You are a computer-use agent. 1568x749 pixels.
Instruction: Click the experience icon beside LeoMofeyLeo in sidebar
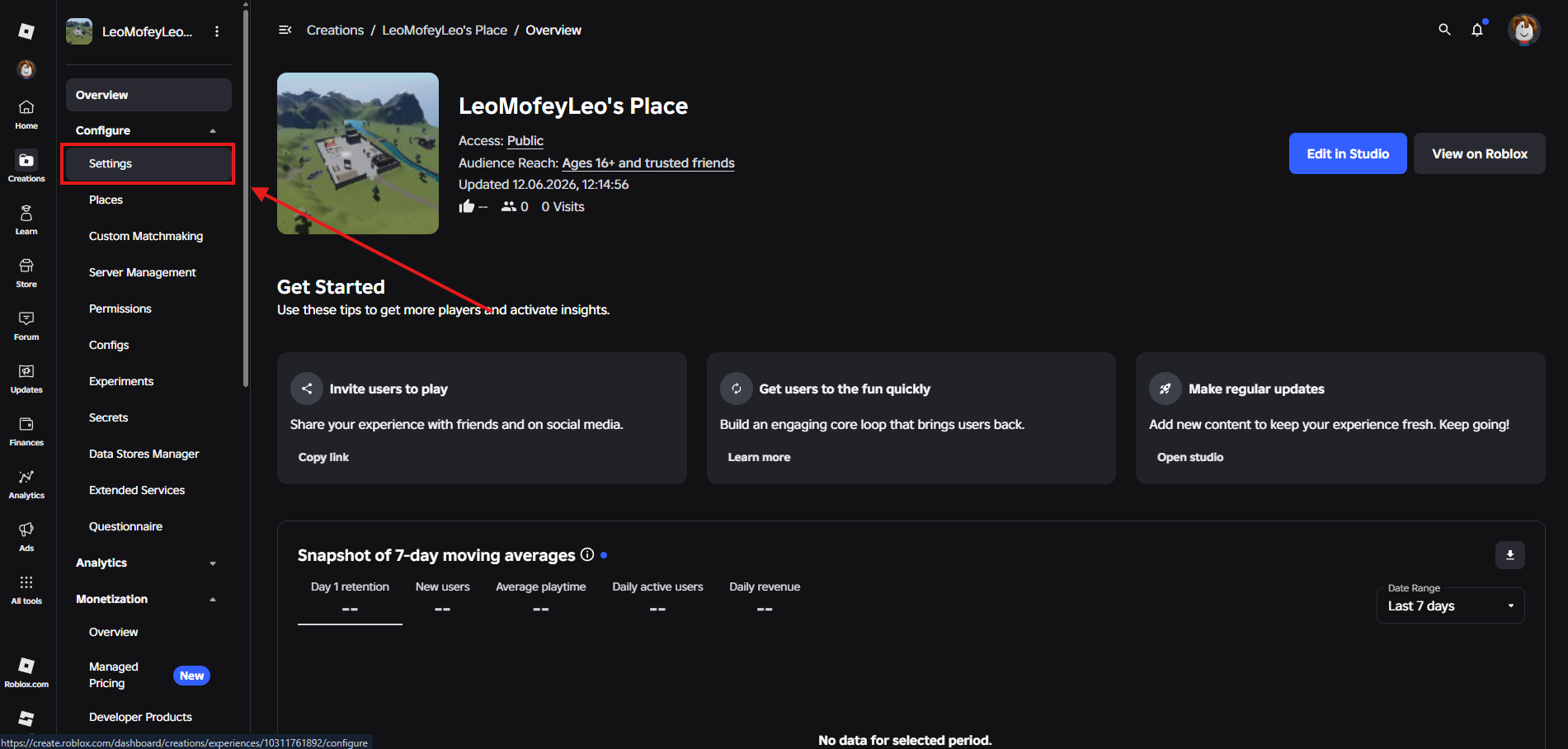79,31
